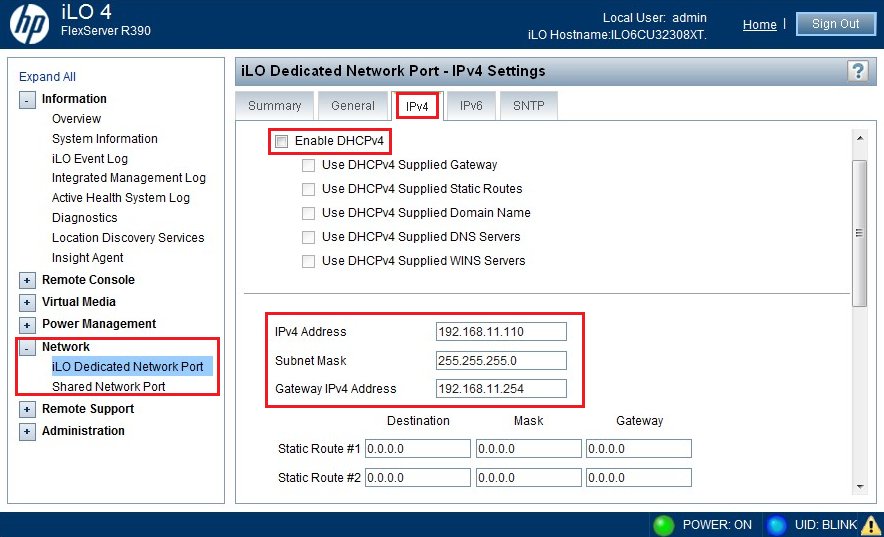Click Static Route #2 Destination field
Screen dimensions: 884x537
(418, 478)
